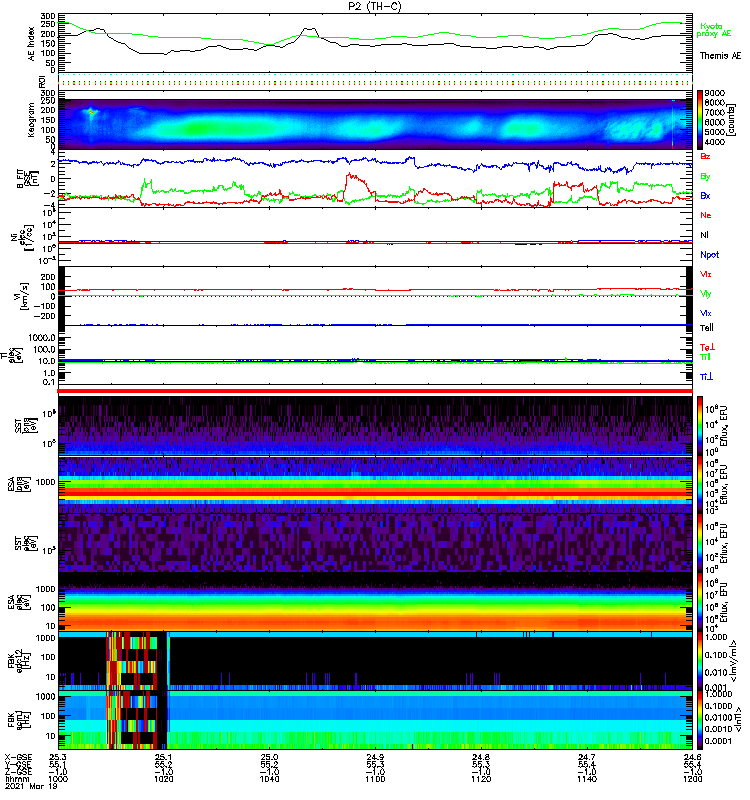Click the multicolored burst in FBK edc12 panel

132,661
